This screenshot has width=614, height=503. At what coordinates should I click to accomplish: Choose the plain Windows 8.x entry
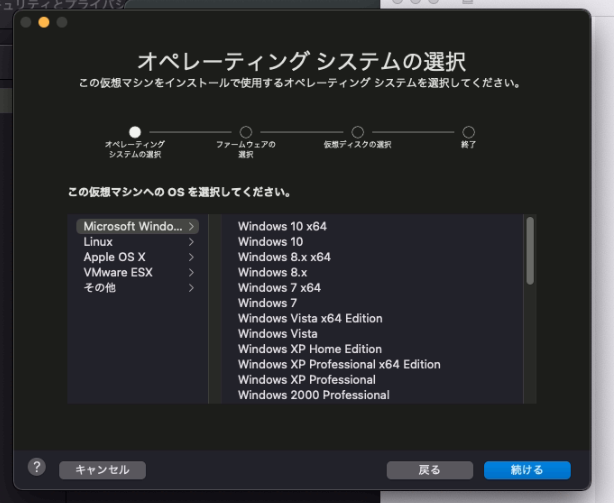(x=273, y=272)
